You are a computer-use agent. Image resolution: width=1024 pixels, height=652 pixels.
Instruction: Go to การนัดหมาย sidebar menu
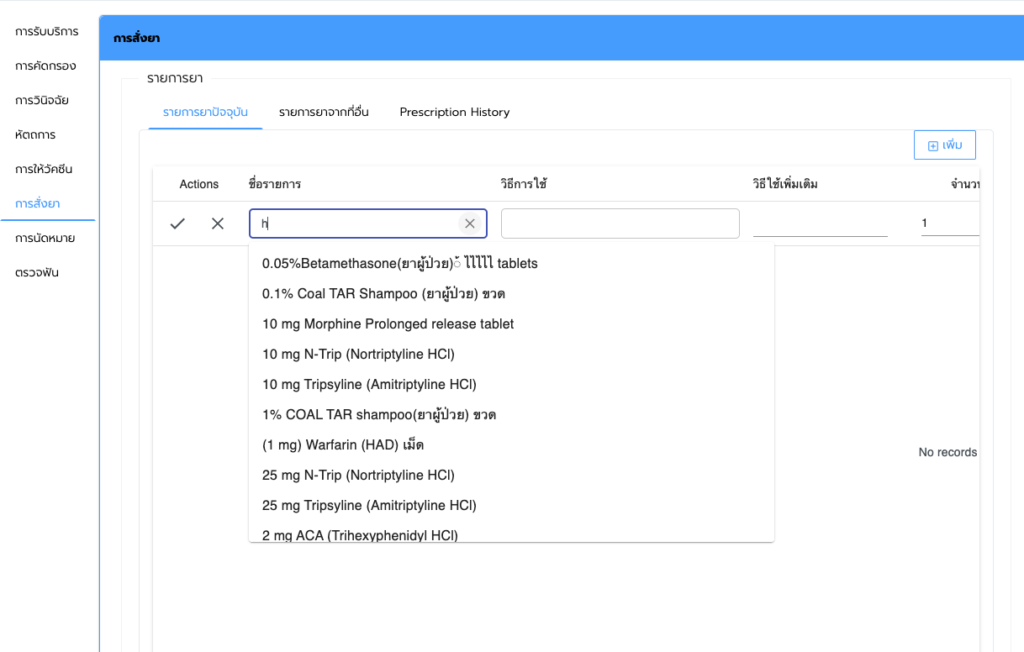tap(45, 238)
